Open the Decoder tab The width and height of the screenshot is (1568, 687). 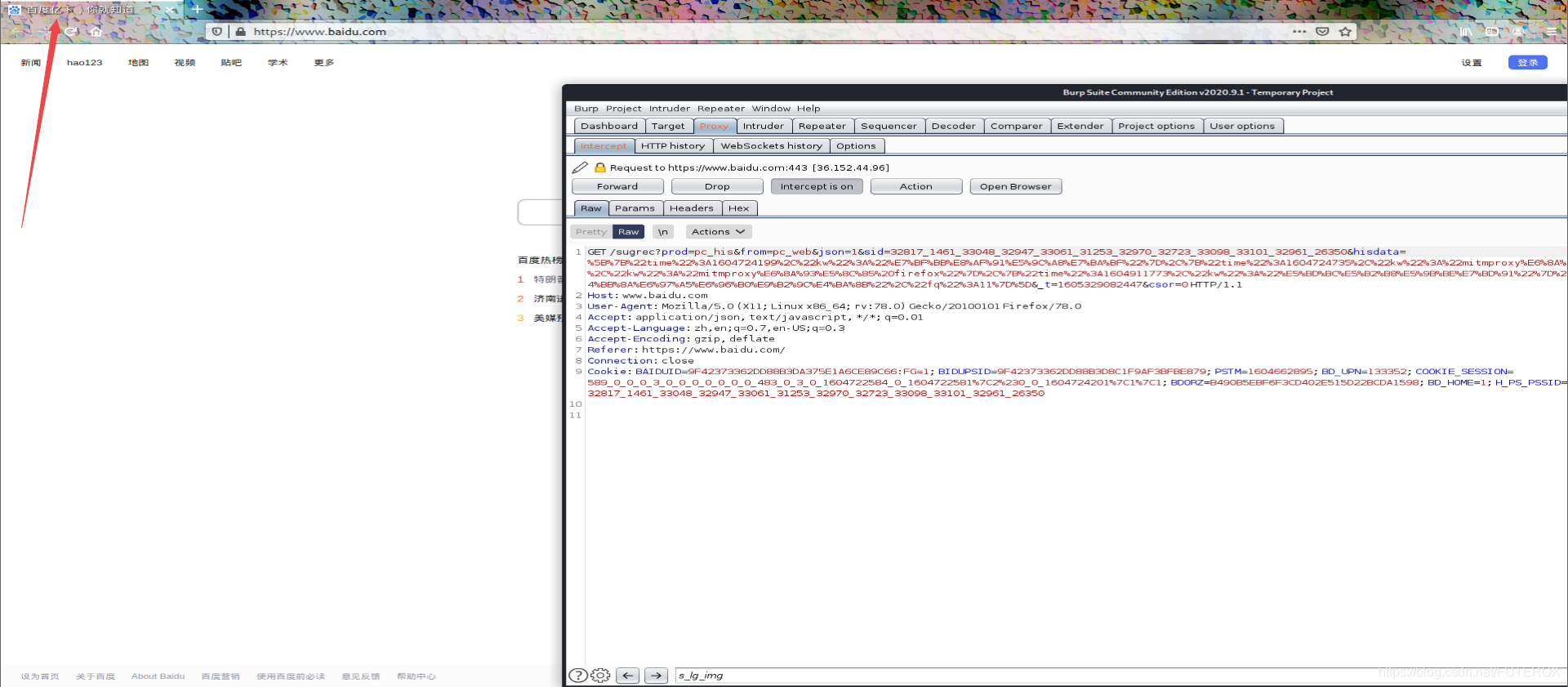[953, 126]
